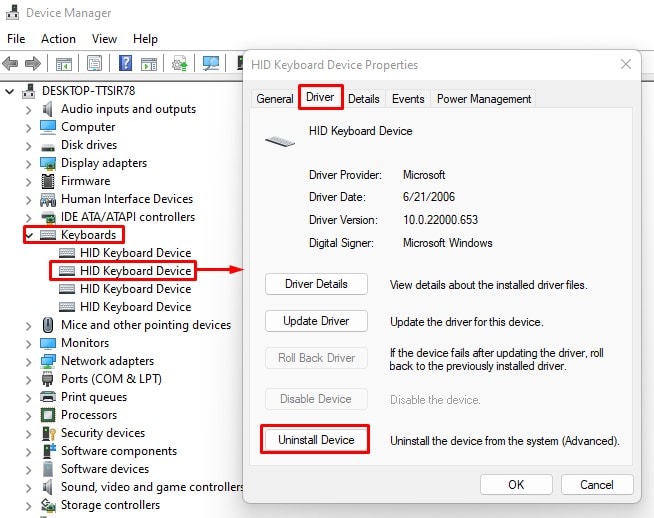Select the Monitors tree item
654x518 pixels.
(85, 343)
